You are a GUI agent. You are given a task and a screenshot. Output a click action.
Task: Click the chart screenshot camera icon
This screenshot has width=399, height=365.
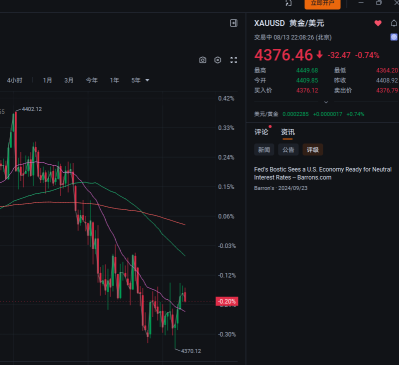pos(202,60)
